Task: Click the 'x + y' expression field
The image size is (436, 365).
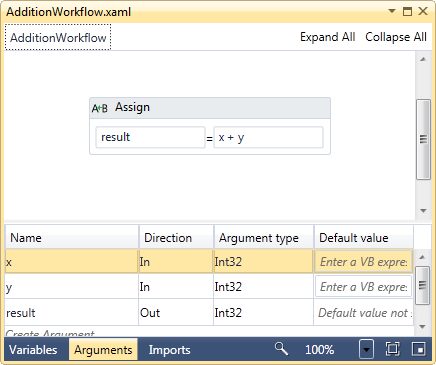Action: [268, 137]
